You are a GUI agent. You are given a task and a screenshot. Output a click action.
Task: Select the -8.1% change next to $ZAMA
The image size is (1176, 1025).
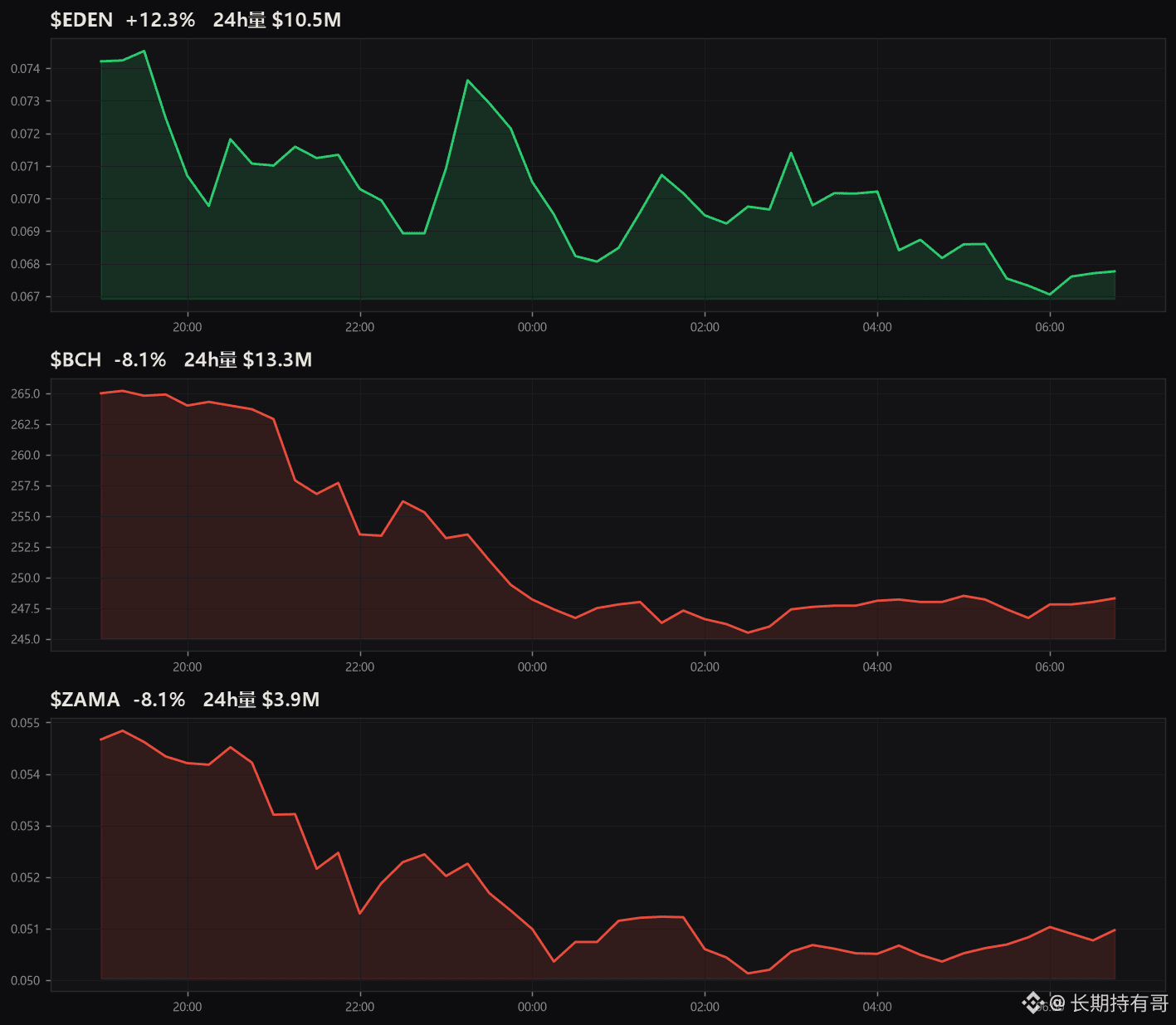[x=159, y=700]
